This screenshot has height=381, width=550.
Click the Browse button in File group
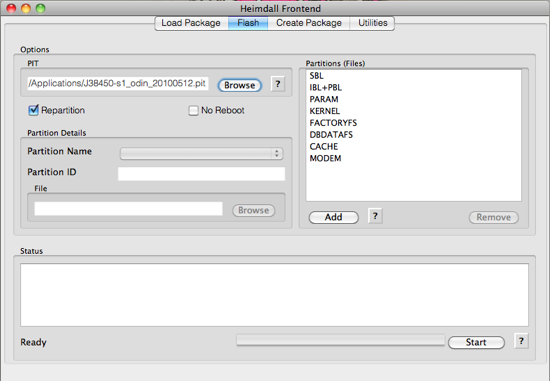click(x=254, y=210)
